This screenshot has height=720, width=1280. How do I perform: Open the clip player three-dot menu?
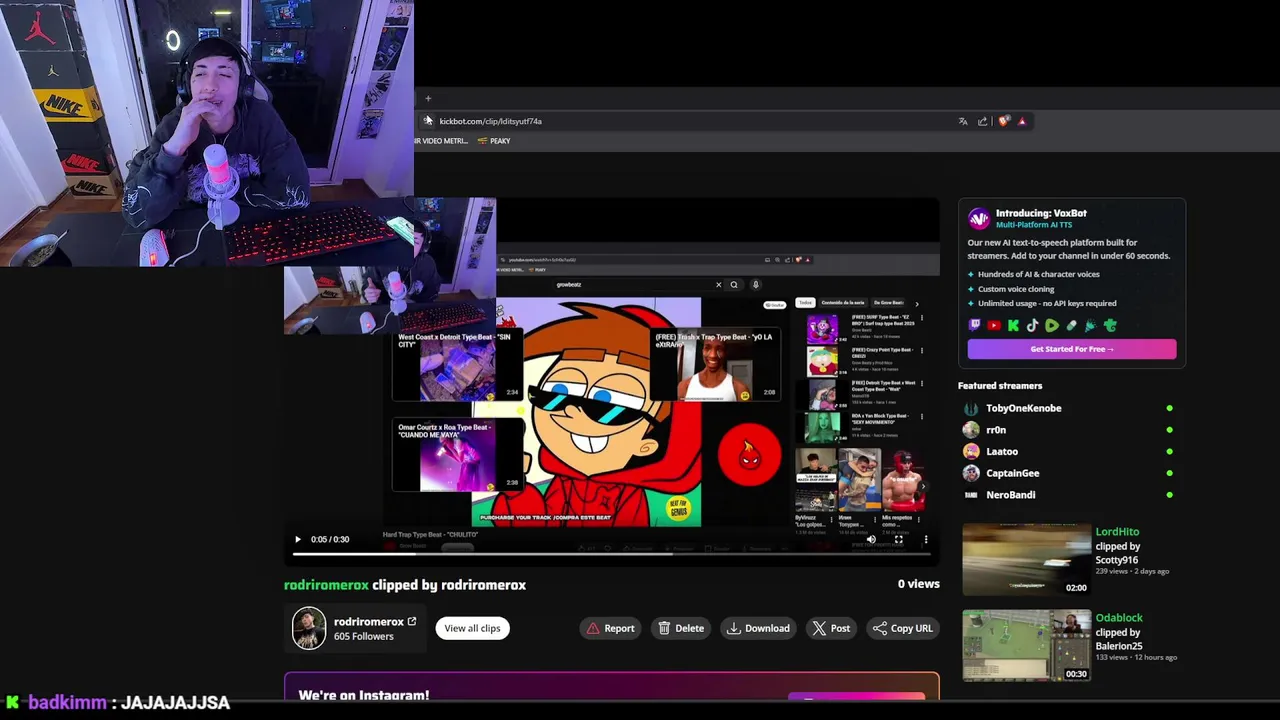pyautogui.click(x=926, y=539)
